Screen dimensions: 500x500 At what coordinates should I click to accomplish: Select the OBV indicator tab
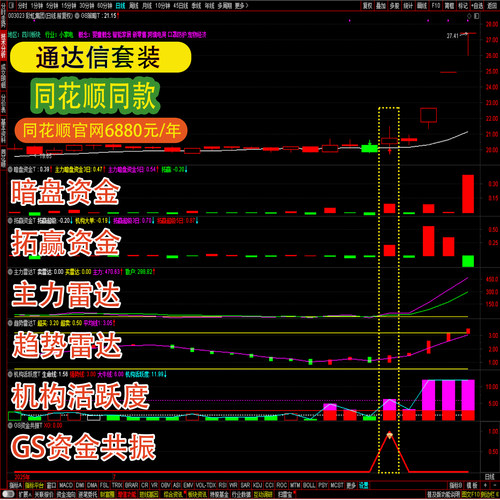(x=165, y=485)
